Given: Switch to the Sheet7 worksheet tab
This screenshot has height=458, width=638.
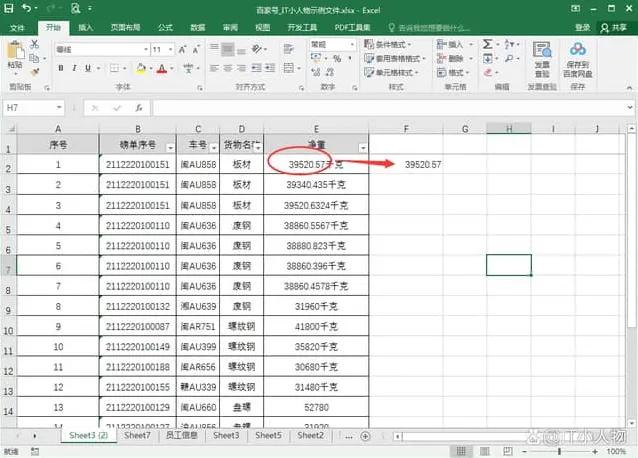Looking at the screenshot, I should tap(137, 436).
